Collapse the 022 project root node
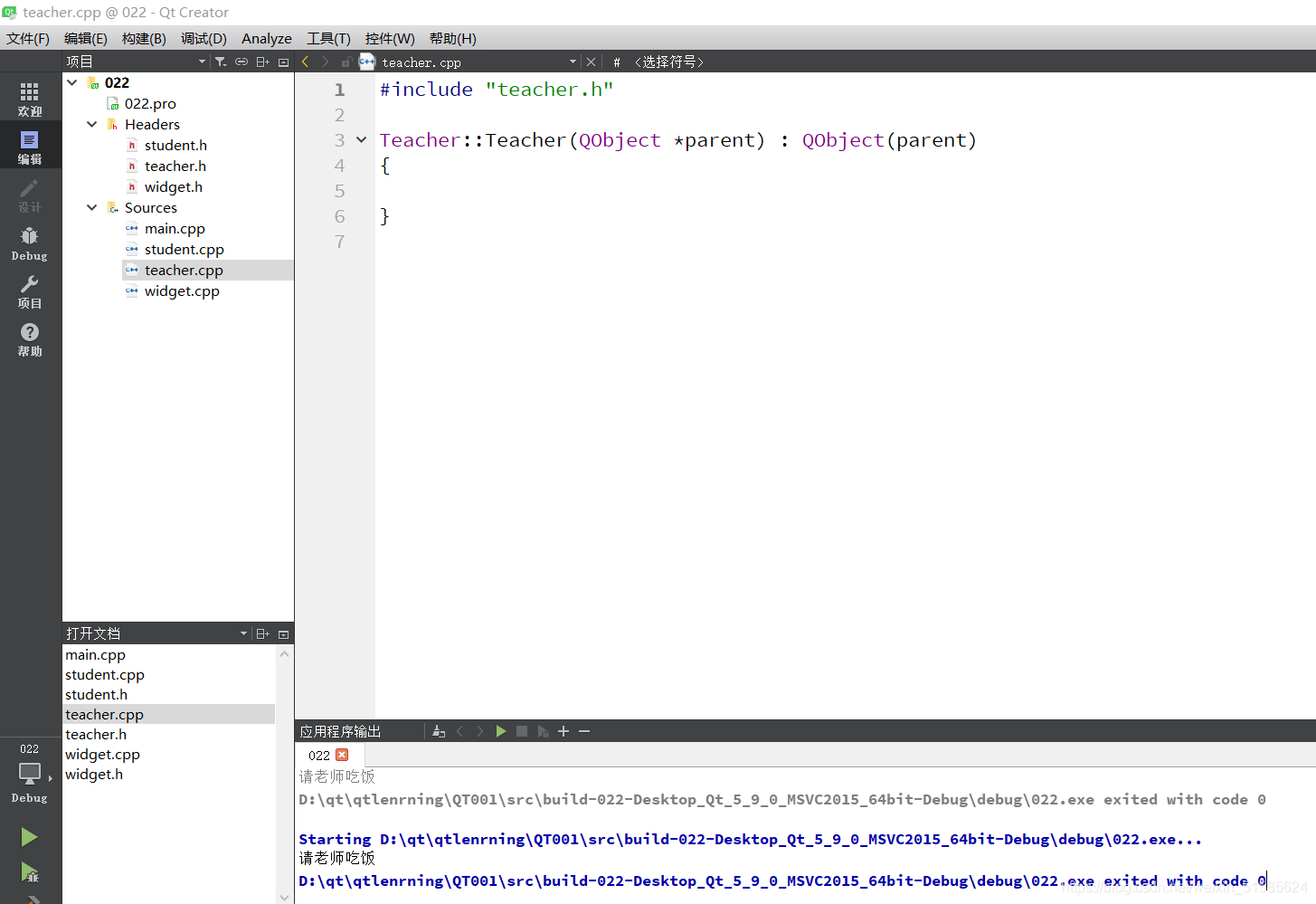 72,82
